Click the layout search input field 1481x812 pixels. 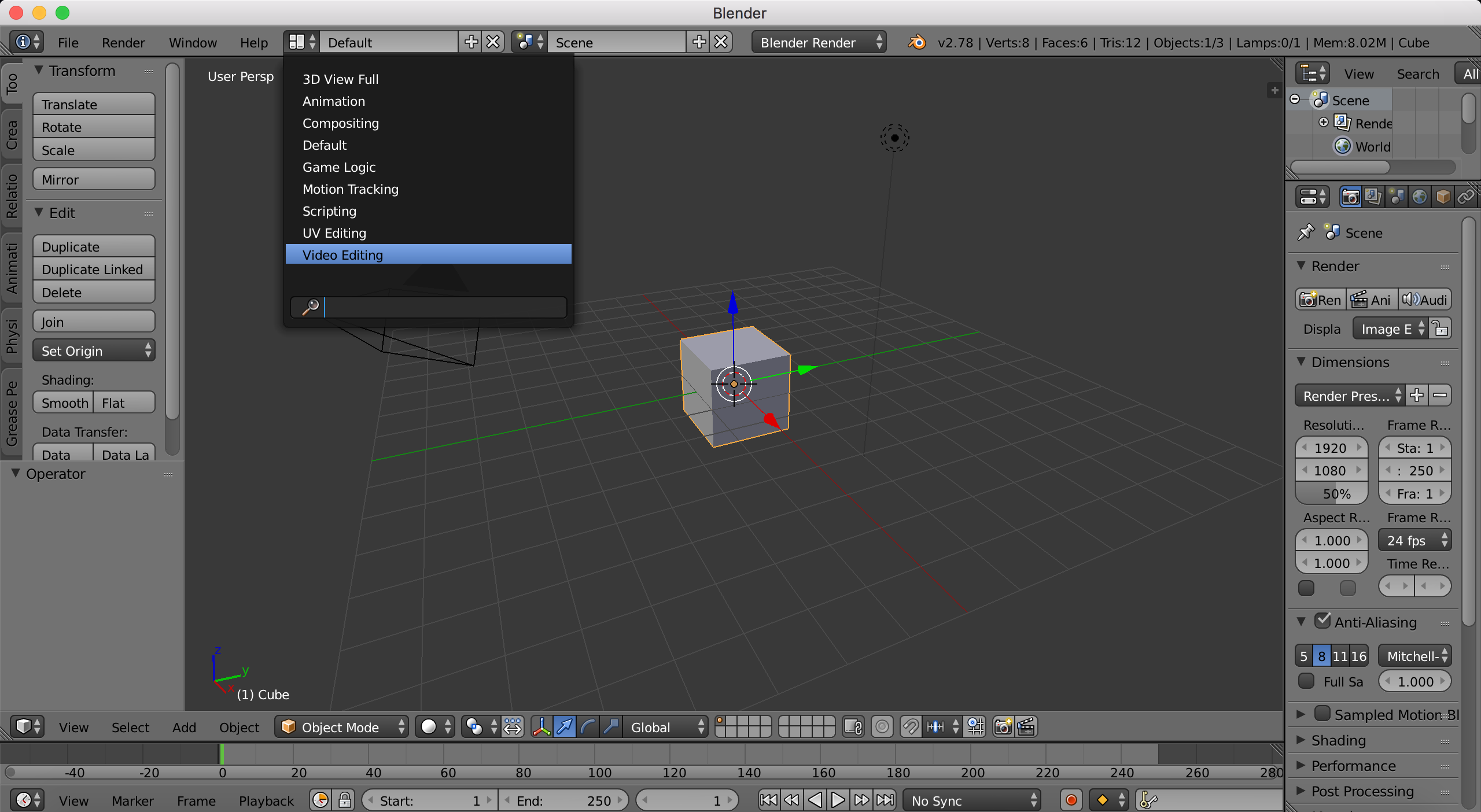(x=444, y=307)
